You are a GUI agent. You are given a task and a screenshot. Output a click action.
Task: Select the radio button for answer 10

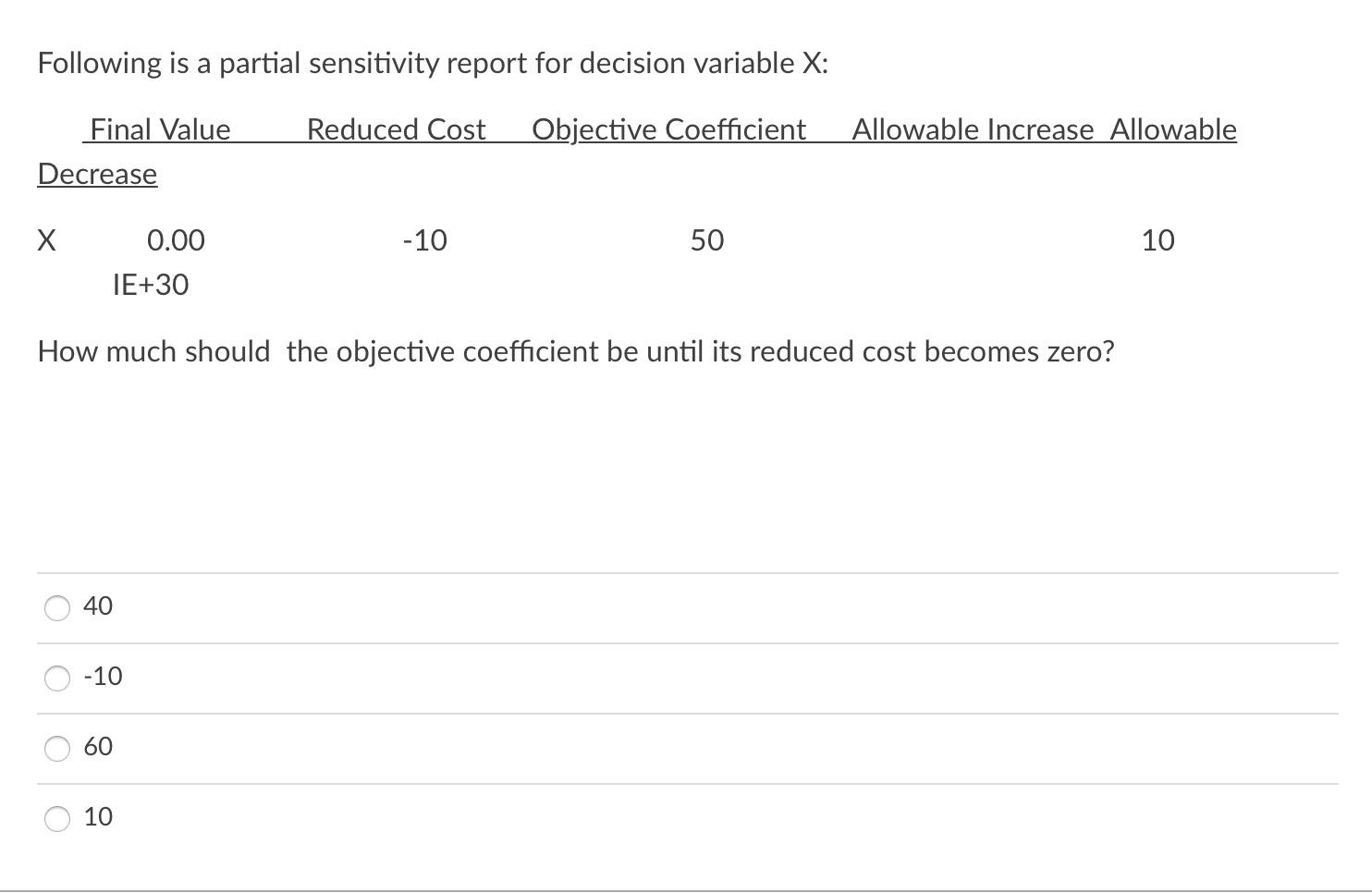pos(57,818)
